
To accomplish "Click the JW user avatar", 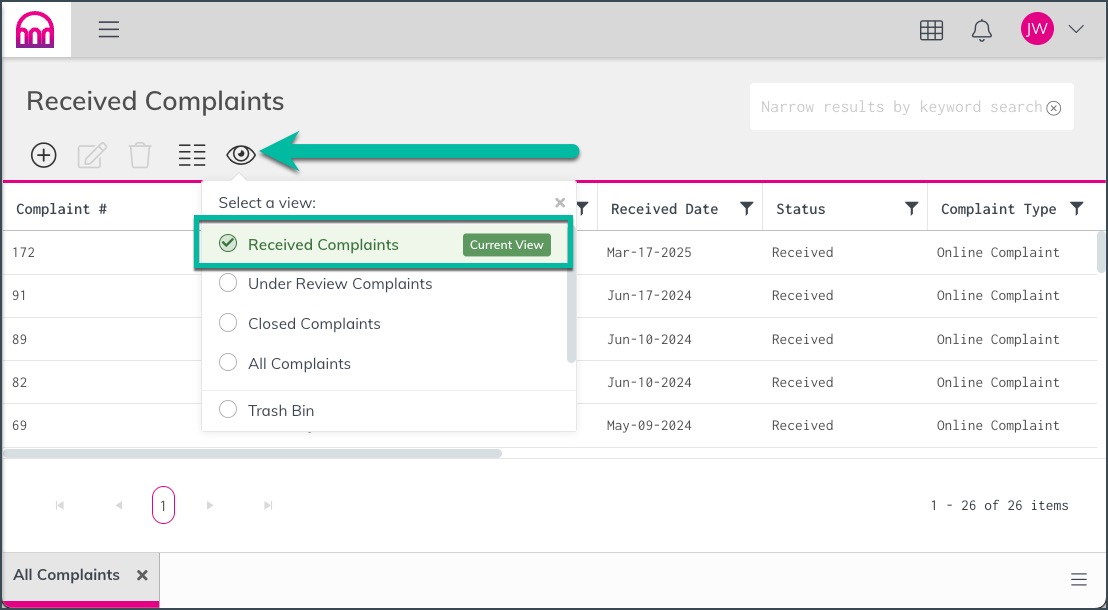I will click(1037, 29).
